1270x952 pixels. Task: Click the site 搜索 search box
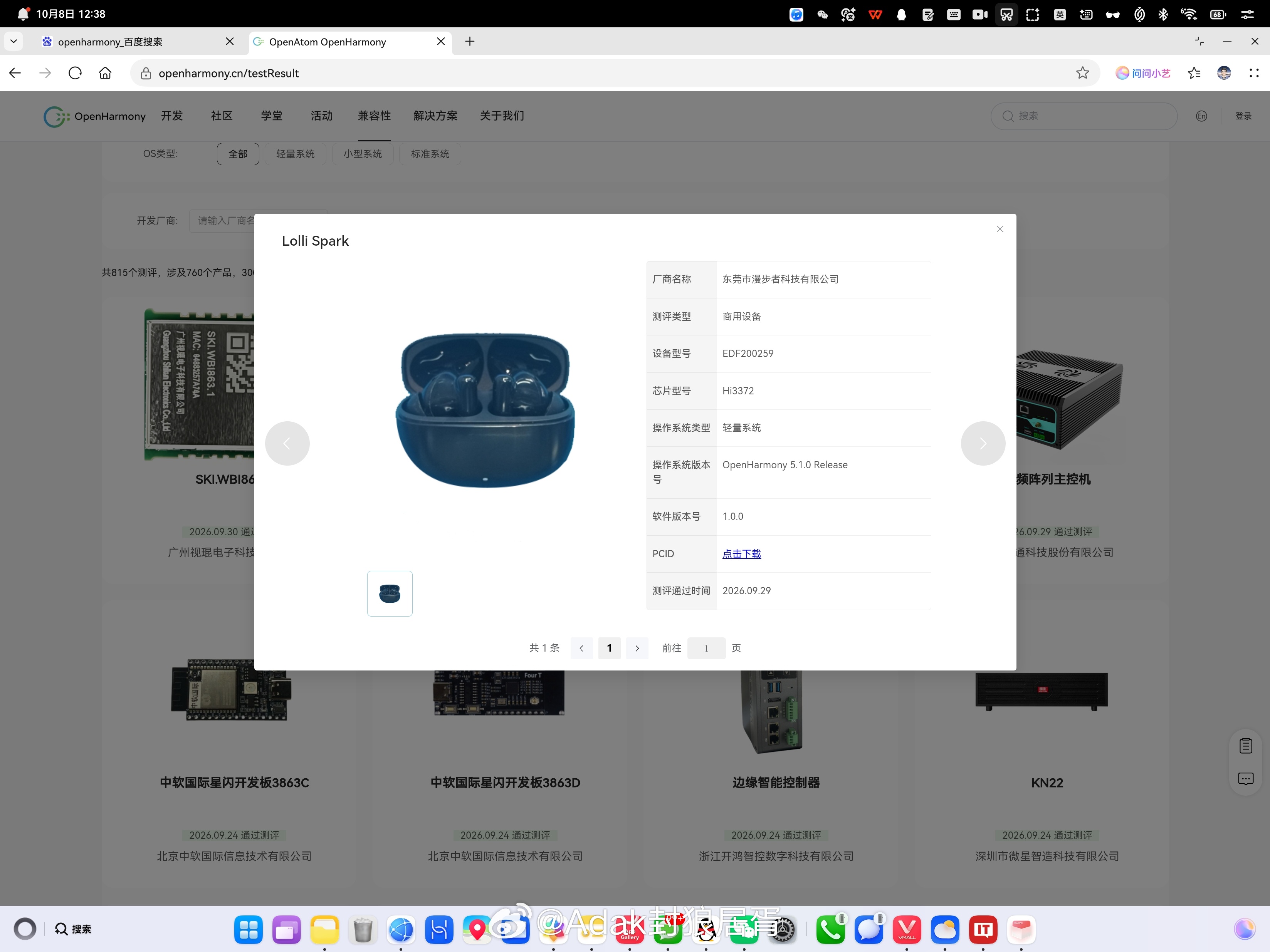point(1084,116)
